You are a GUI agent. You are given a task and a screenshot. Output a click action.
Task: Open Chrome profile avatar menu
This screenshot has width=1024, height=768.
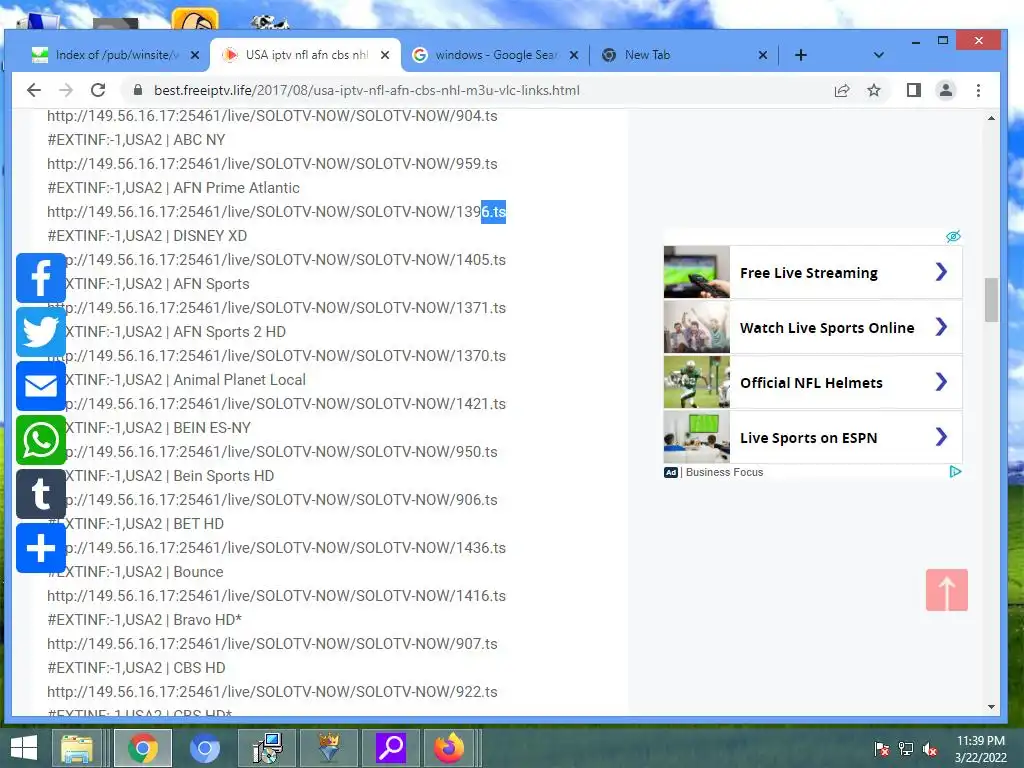pyautogui.click(x=946, y=90)
